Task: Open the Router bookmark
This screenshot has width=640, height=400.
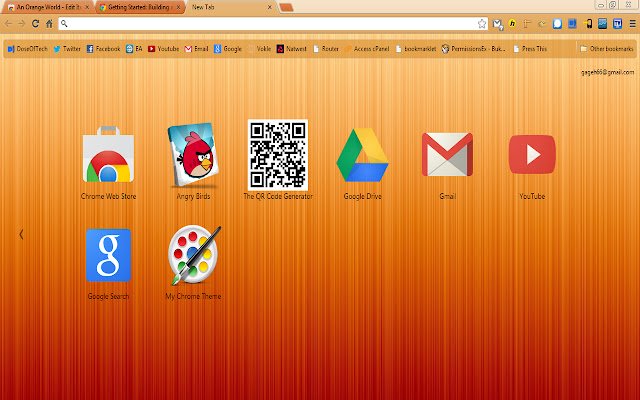Action: point(326,49)
